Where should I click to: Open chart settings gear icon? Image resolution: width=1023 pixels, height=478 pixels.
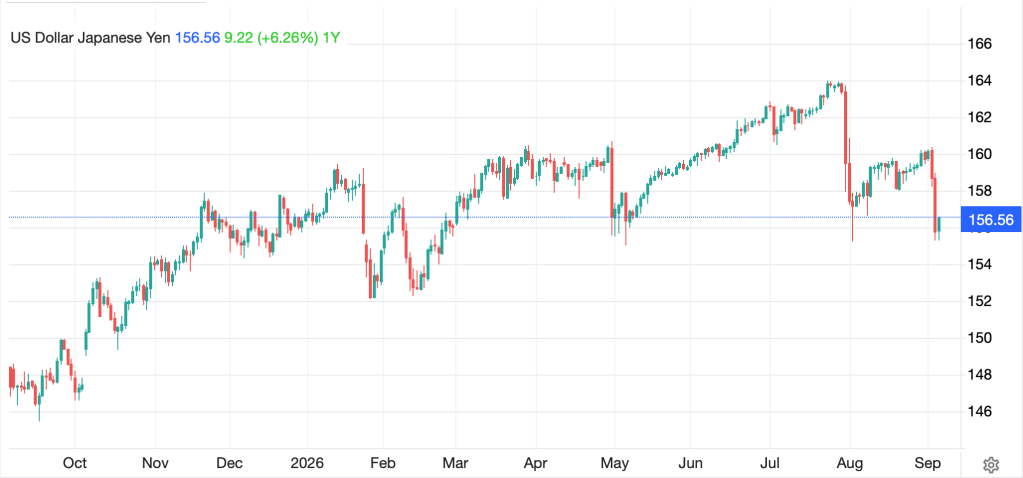coord(990,465)
